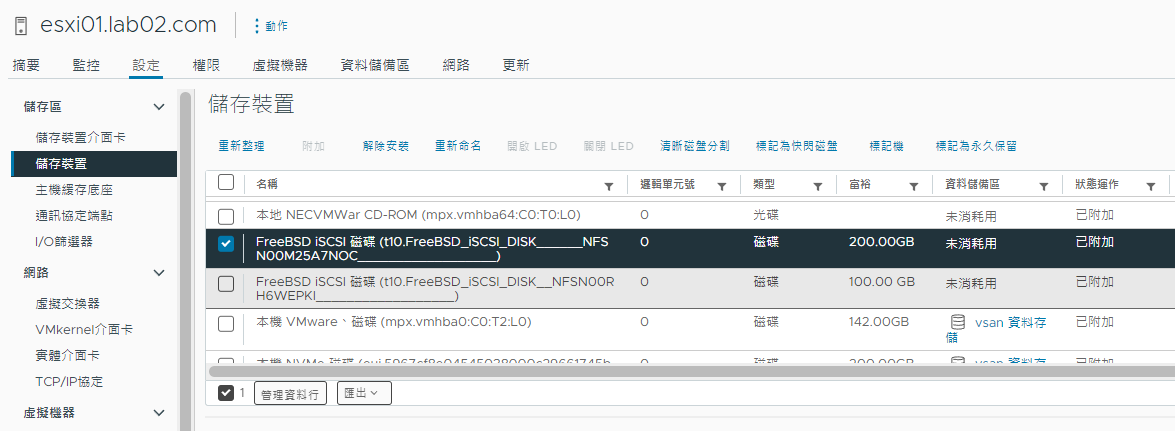
Task: Click the 142.00GB capacity cell
Action: pyautogui.click(x=879, y=322)
